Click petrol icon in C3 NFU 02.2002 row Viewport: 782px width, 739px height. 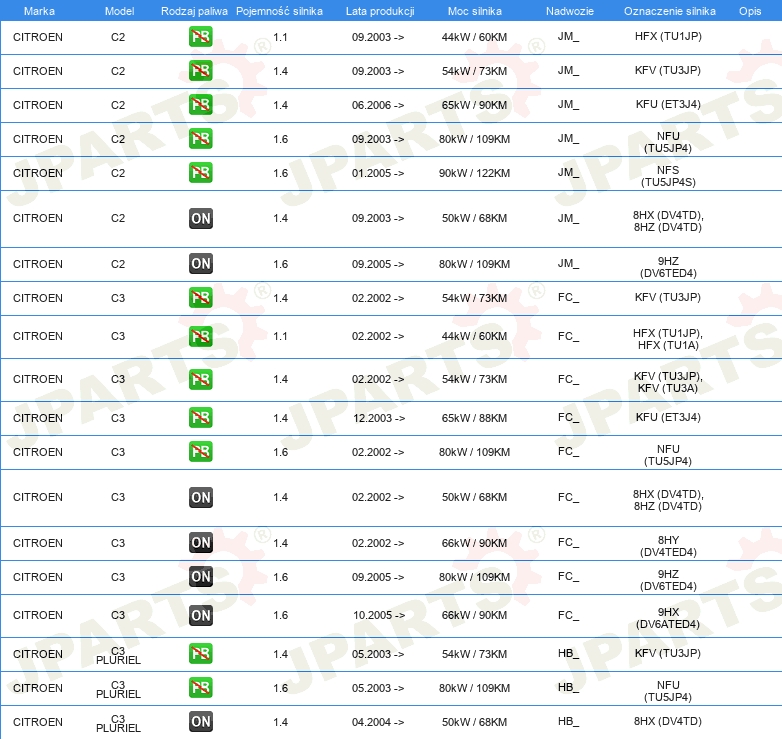tap(200, 452)
